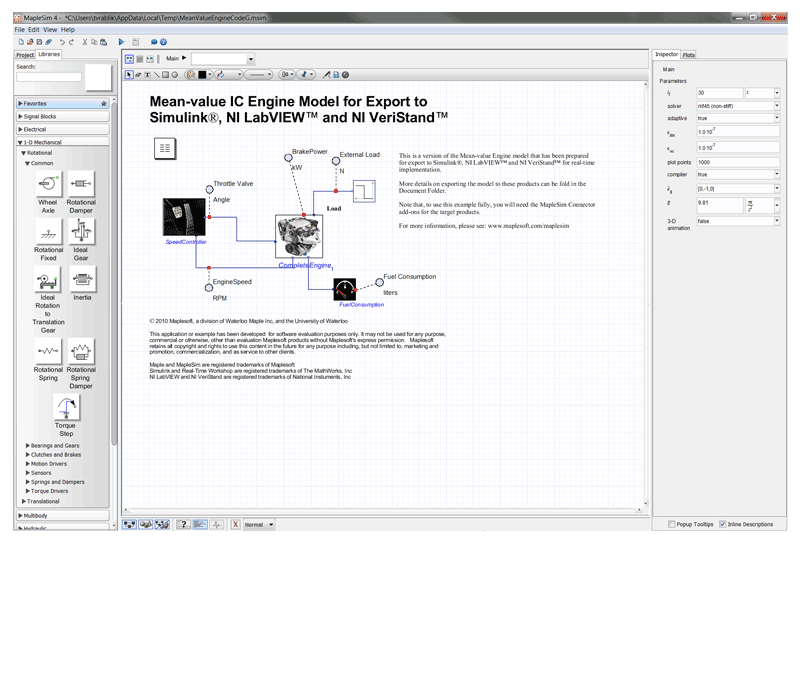Uncheck the Inline Descriptions checkbox

[x=723, y=524]
